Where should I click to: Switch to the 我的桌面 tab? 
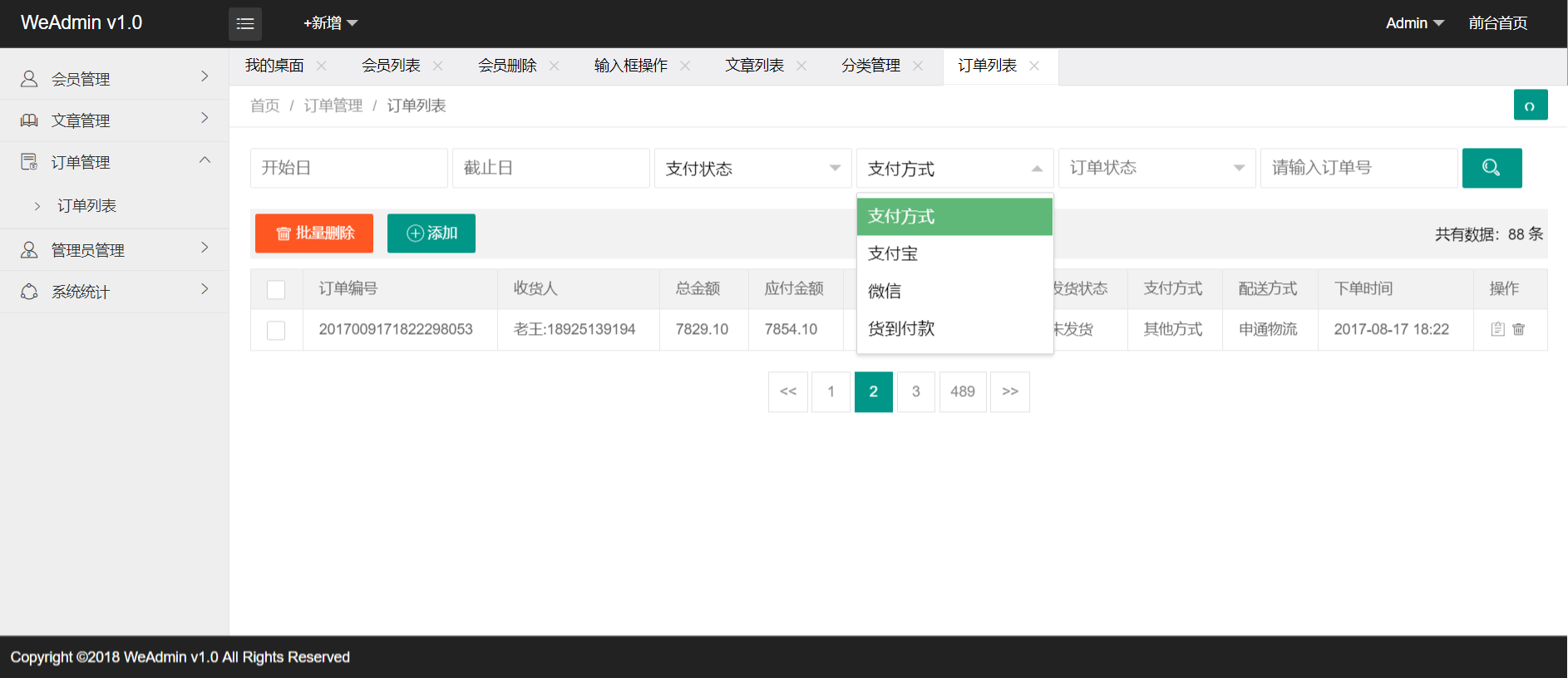(x=274, y=66)
